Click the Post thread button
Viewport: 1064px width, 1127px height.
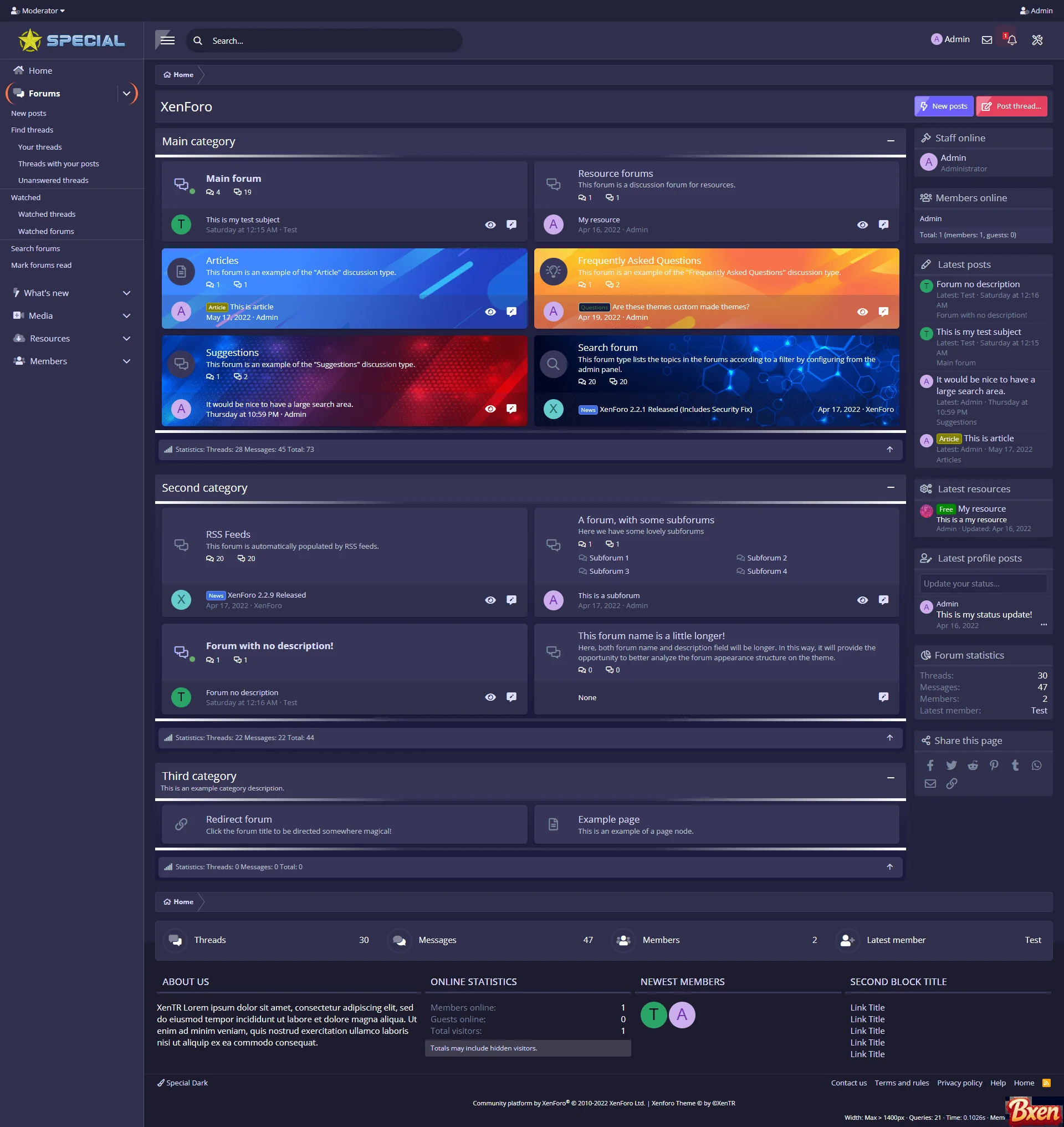point(1012,106)
